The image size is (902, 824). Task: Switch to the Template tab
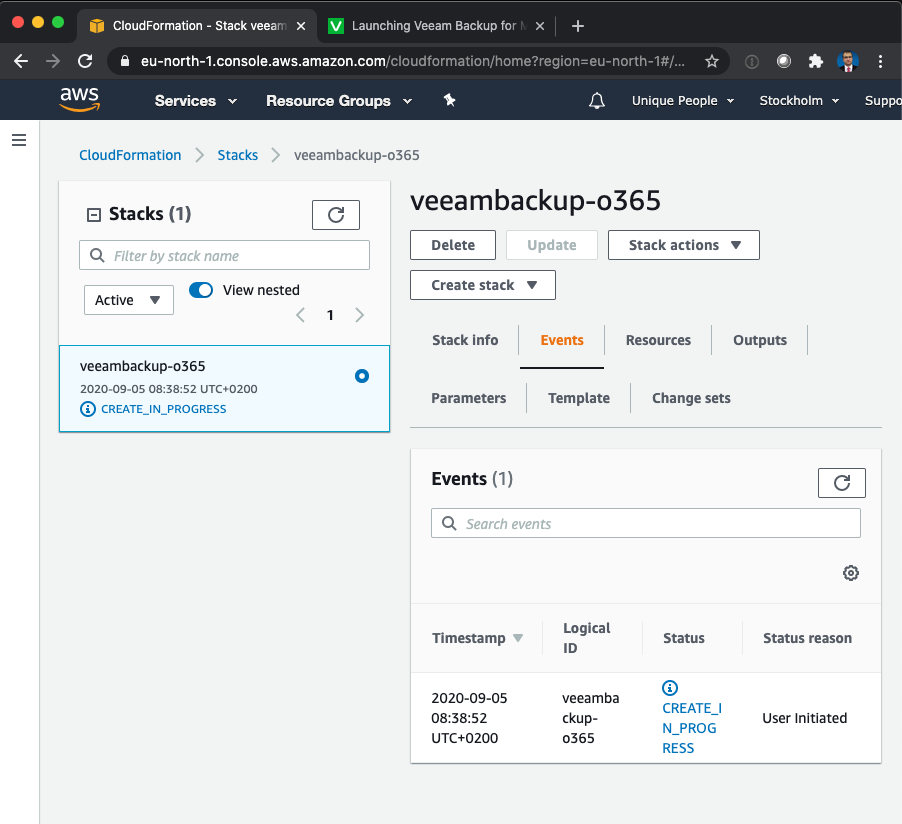579,398
